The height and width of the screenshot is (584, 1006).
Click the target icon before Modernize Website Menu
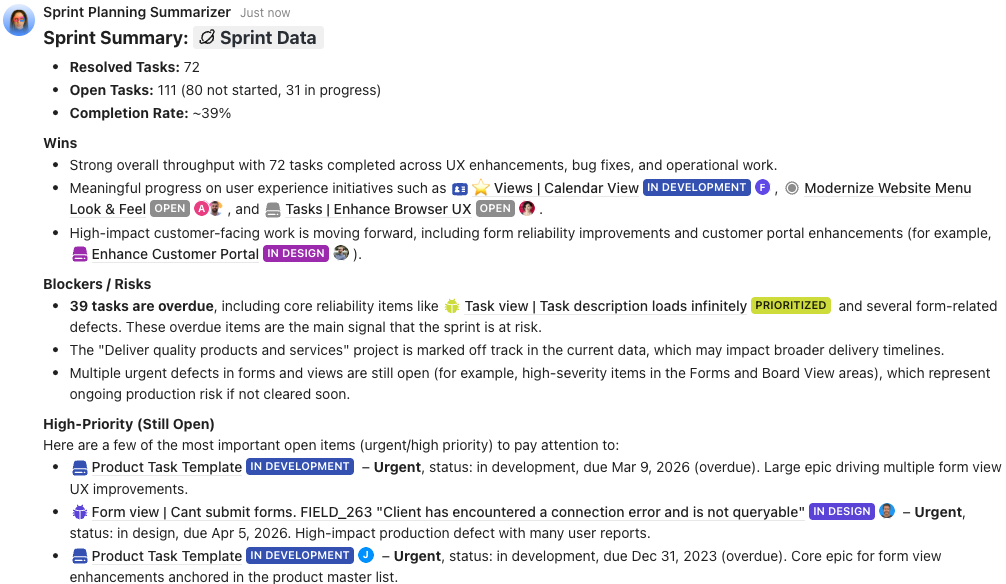pyautogui.click(x=790, y=188)
